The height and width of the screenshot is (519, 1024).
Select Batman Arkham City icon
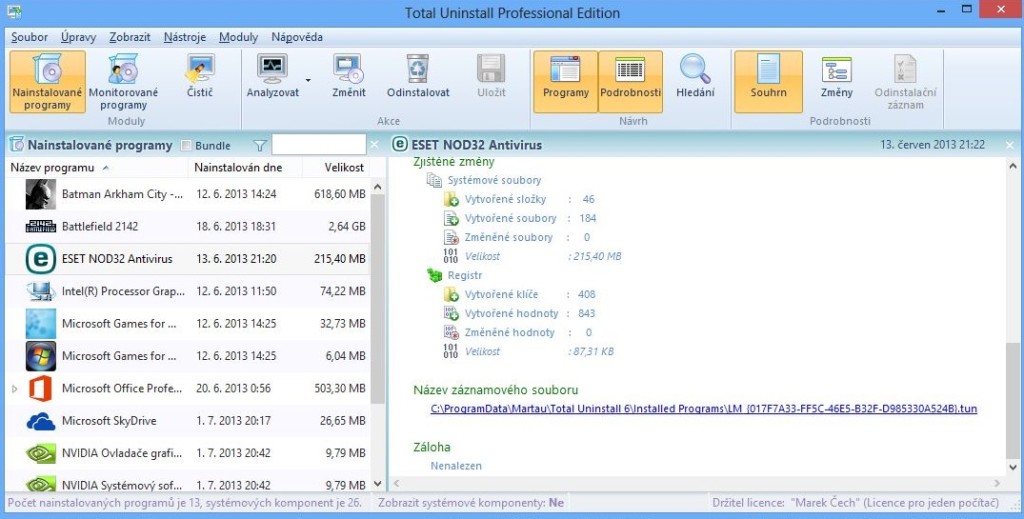point(40,194)
